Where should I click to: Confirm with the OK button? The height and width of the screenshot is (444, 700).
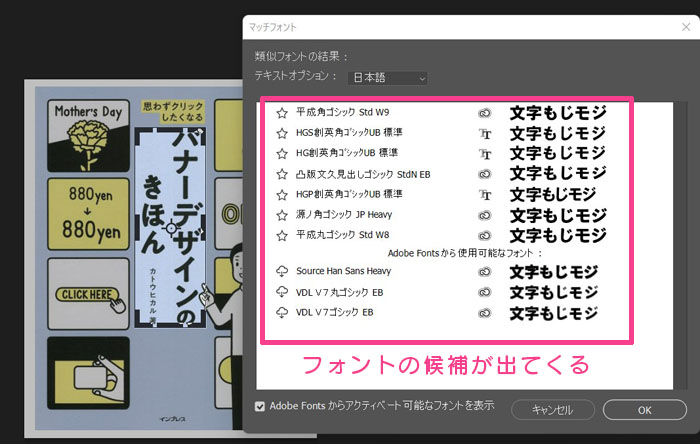(x=645, y=410)
